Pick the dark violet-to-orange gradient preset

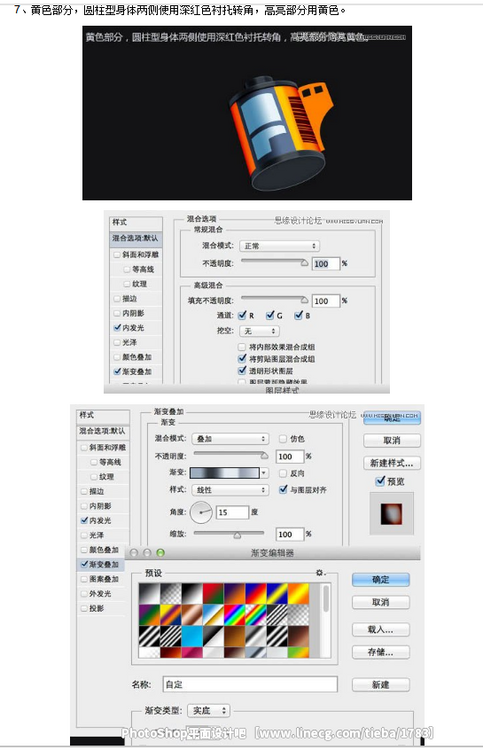(234, 594)
